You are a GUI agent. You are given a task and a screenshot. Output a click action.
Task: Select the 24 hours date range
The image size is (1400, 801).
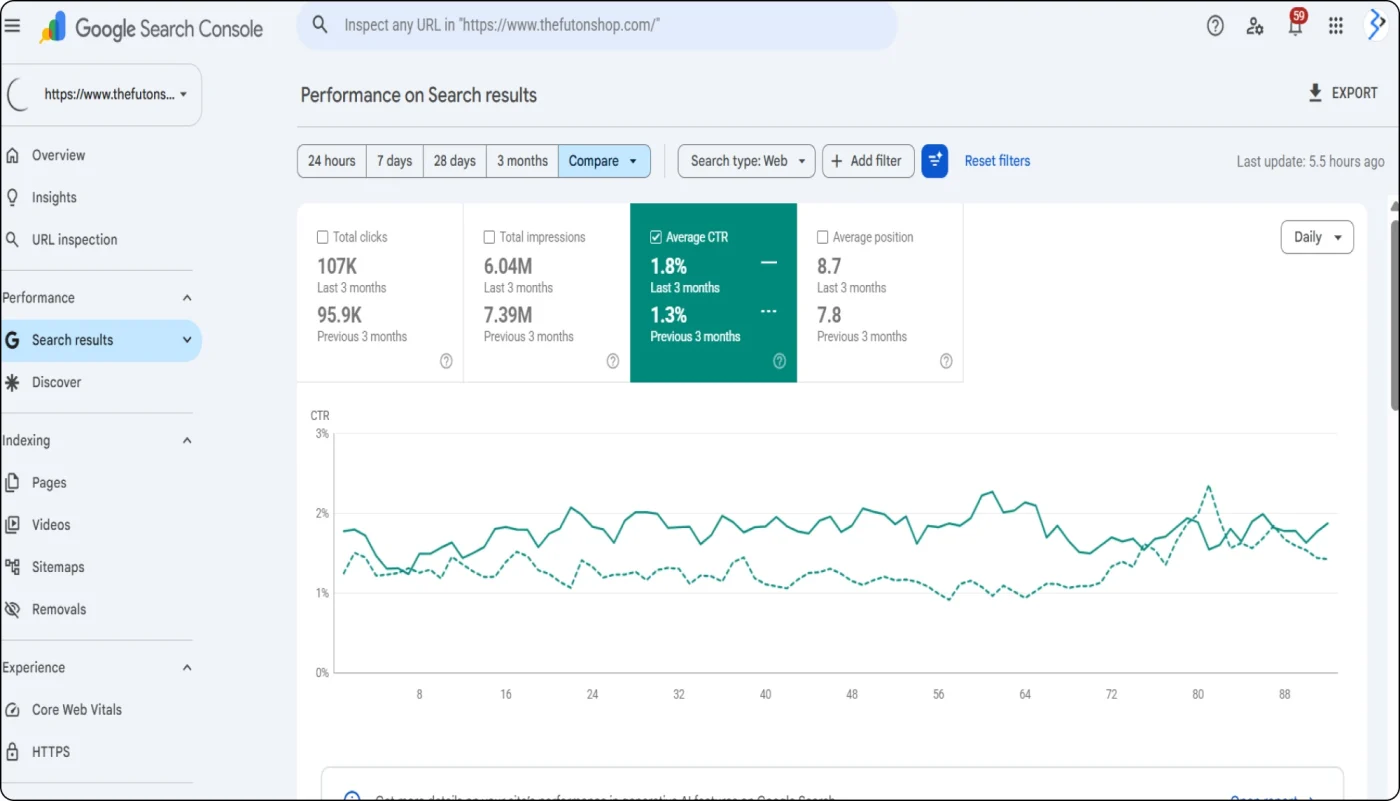pos(332,161)
